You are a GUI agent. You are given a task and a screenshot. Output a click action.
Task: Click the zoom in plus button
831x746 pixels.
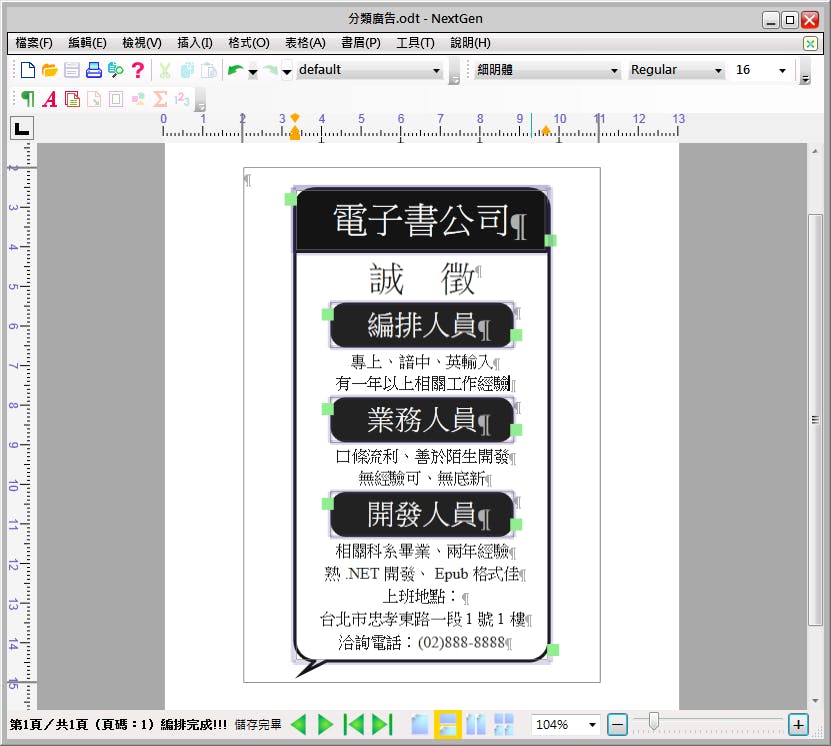[798, 724]
